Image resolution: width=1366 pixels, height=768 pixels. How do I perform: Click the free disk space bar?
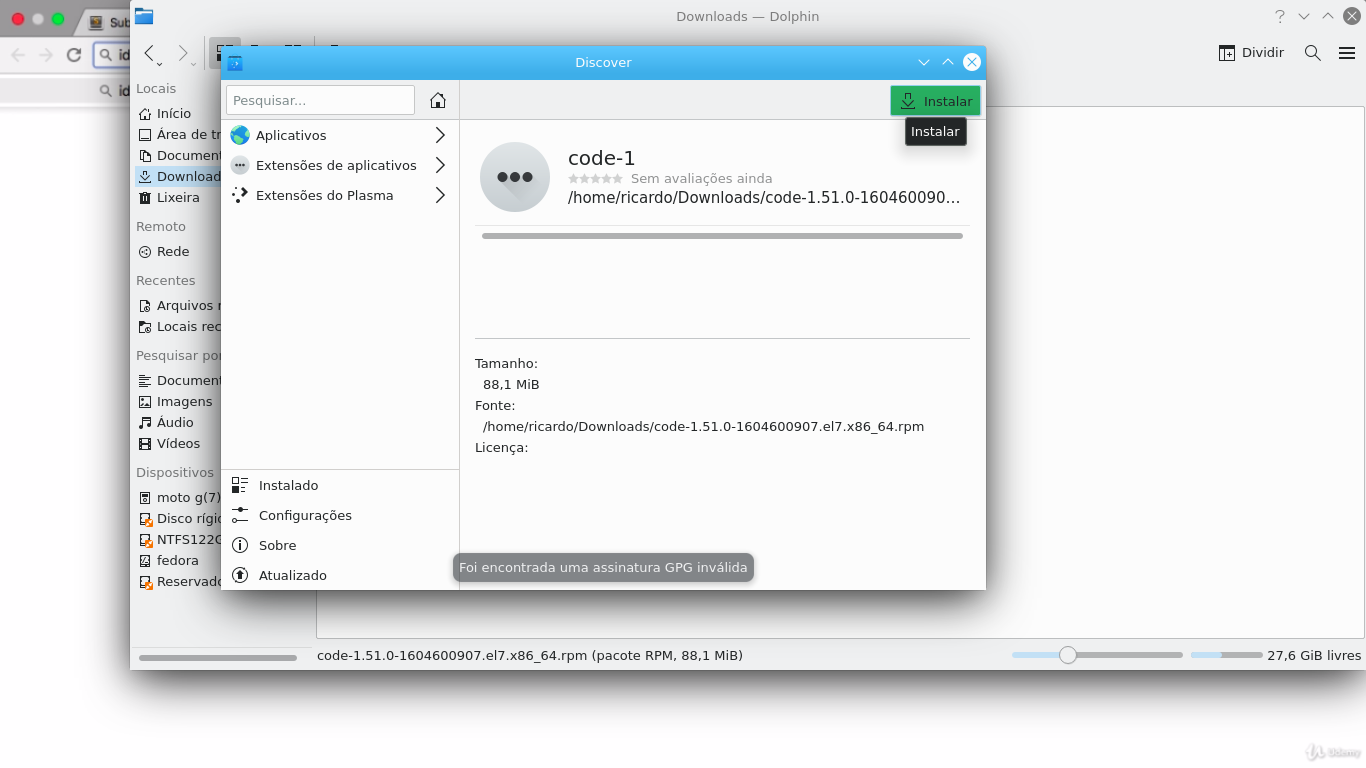click(1227, 655)
